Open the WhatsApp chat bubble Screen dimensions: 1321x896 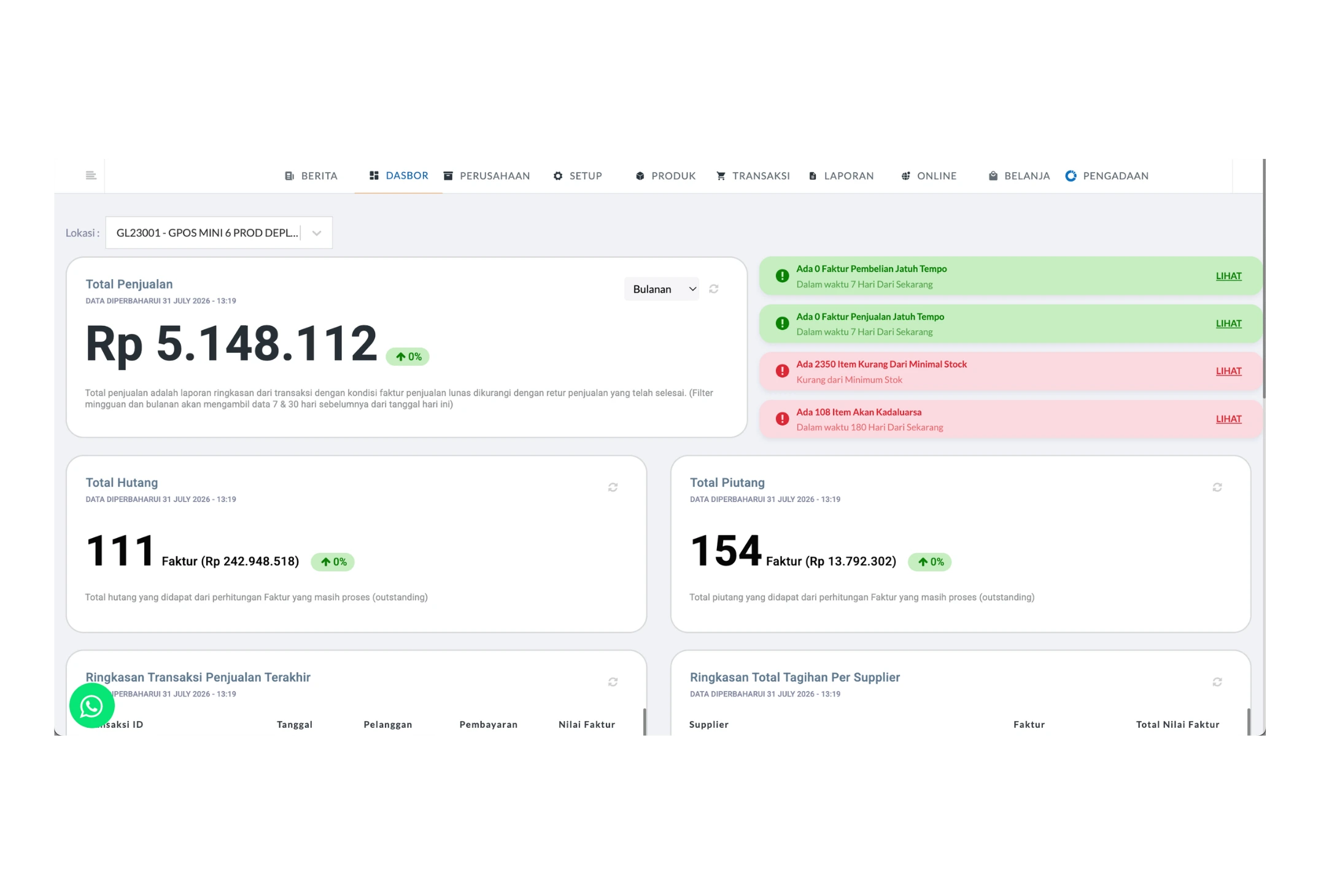[92, 706]
